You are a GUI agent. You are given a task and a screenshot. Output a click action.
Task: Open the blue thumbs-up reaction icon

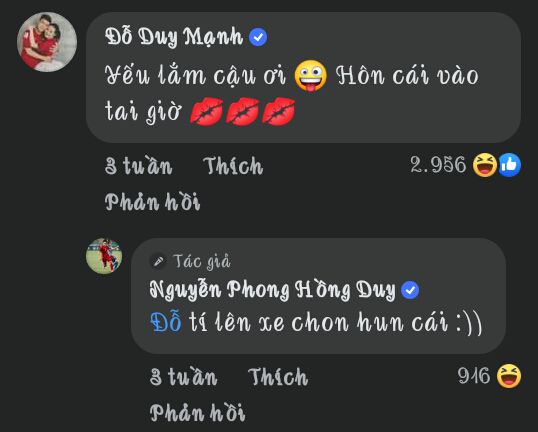pos(510,165)
